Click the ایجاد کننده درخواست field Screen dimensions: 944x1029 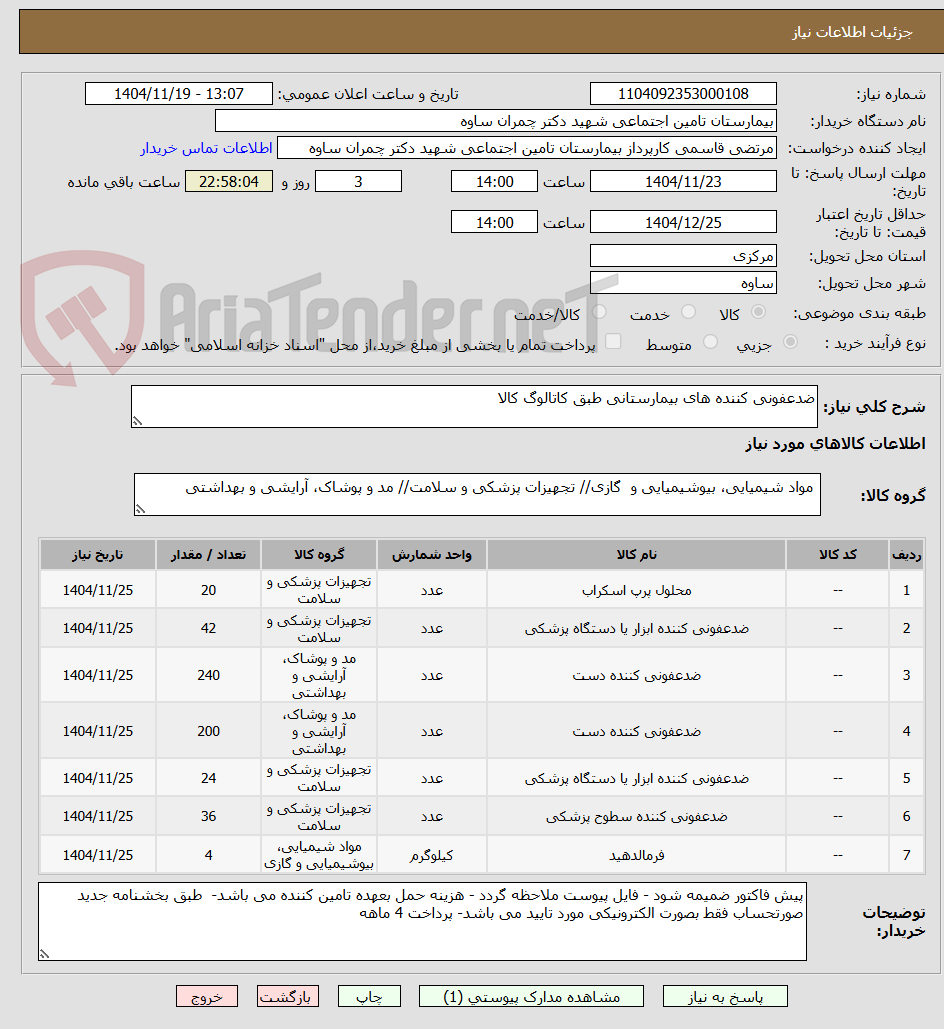point(526,148)
